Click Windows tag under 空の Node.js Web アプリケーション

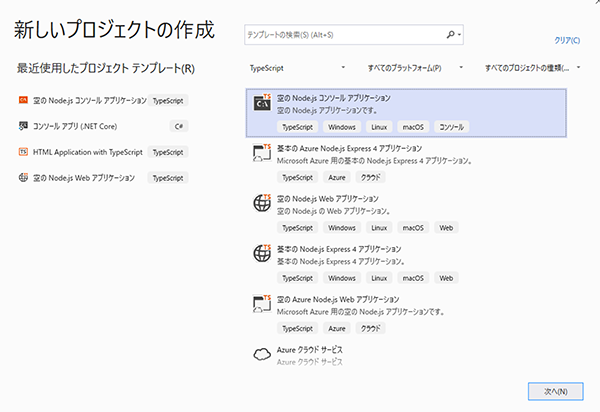(x=342, y=228)
